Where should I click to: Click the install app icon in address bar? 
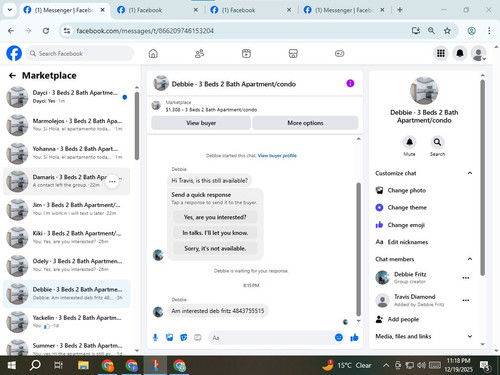coord(416,31)
